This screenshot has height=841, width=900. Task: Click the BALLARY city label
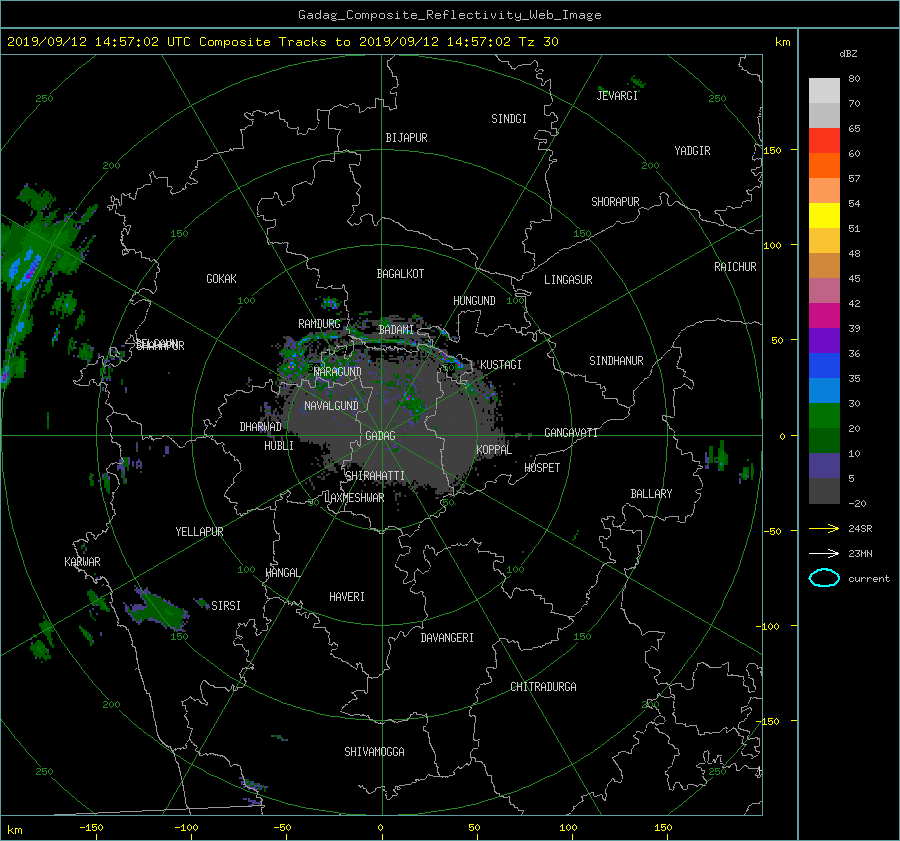(651, 494)
